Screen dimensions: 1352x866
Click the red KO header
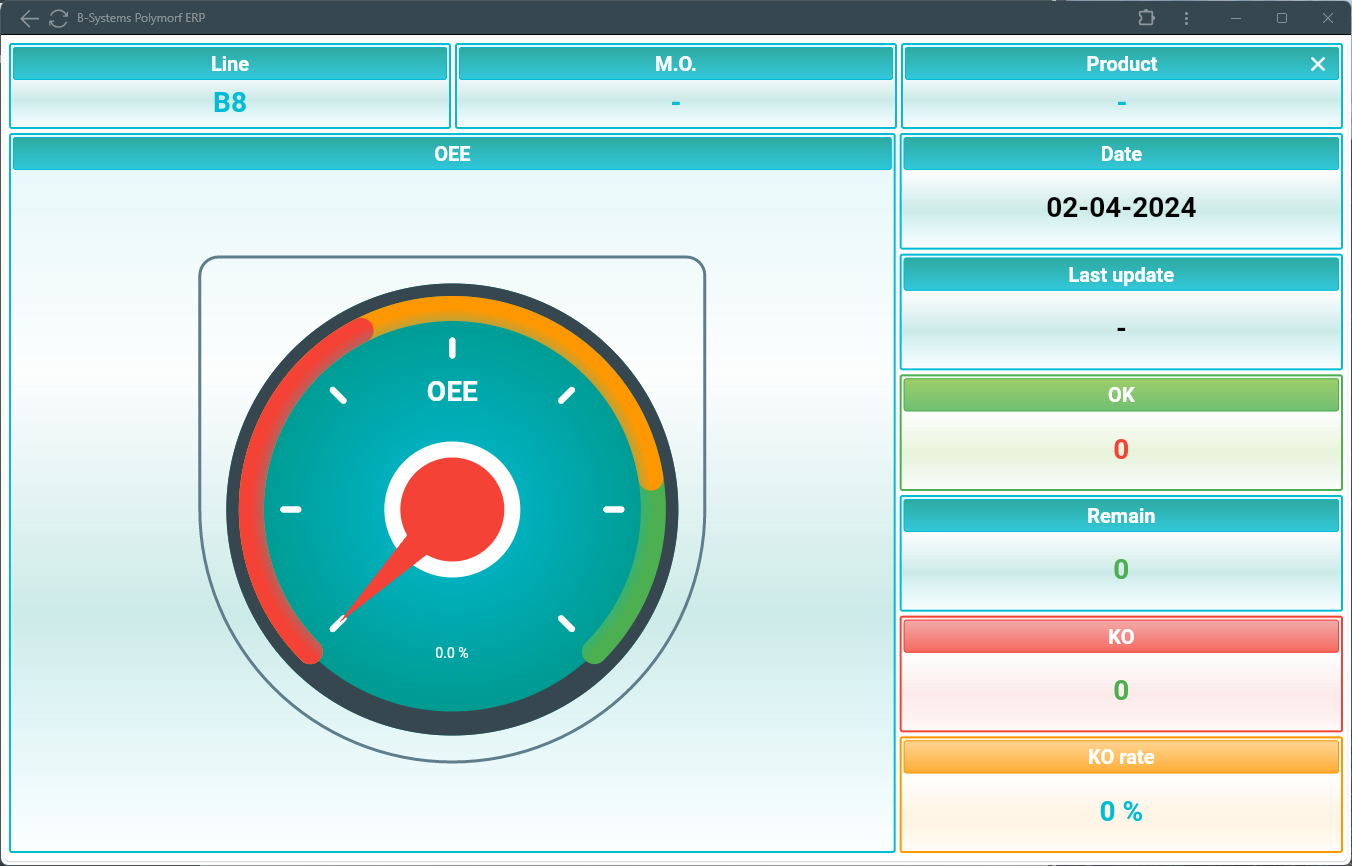(x=1121, y=637)
